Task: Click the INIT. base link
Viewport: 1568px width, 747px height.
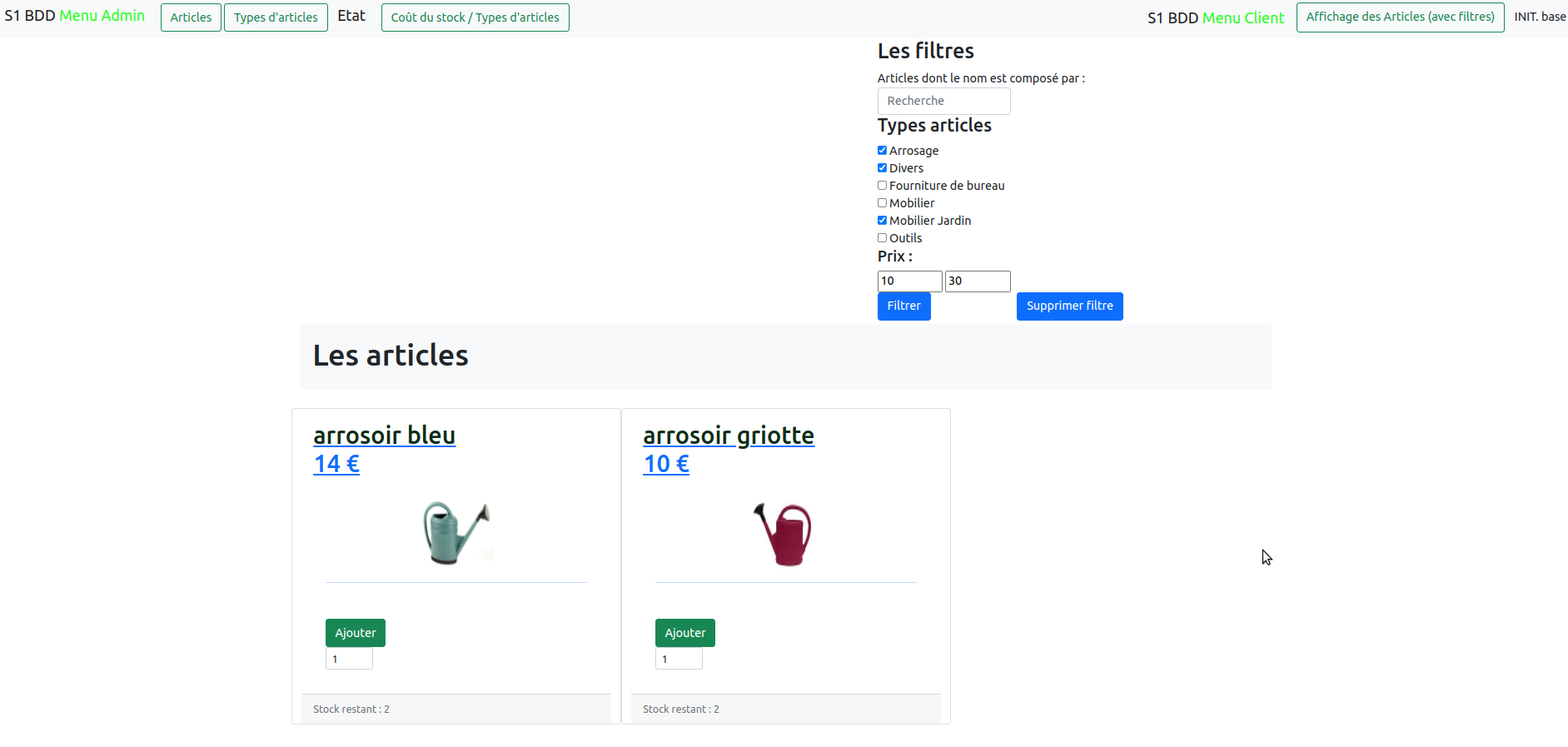Action: coord(1540,17)
